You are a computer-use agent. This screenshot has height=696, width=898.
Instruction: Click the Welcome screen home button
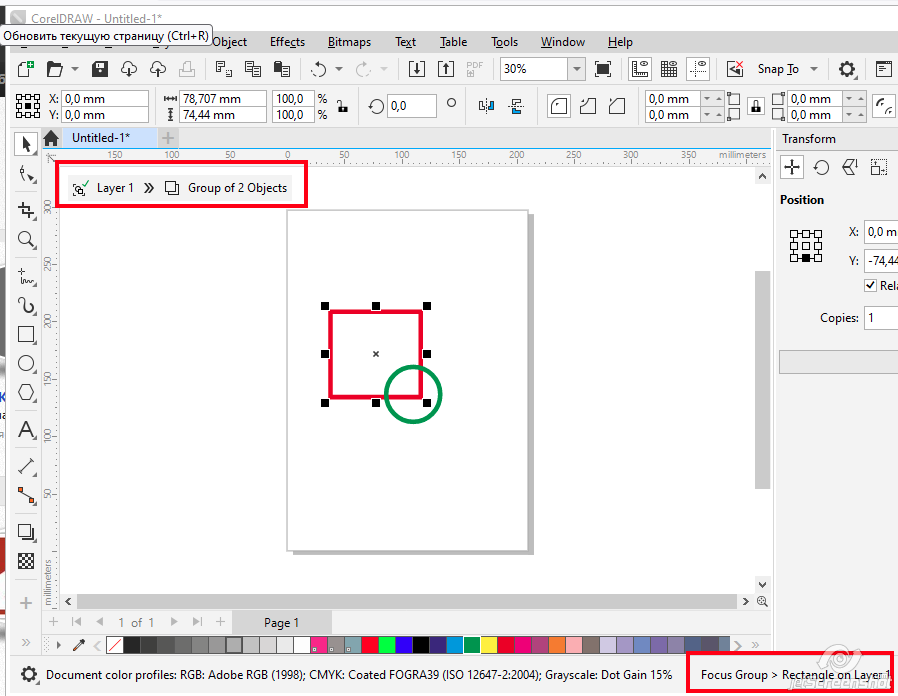(51, 138)
